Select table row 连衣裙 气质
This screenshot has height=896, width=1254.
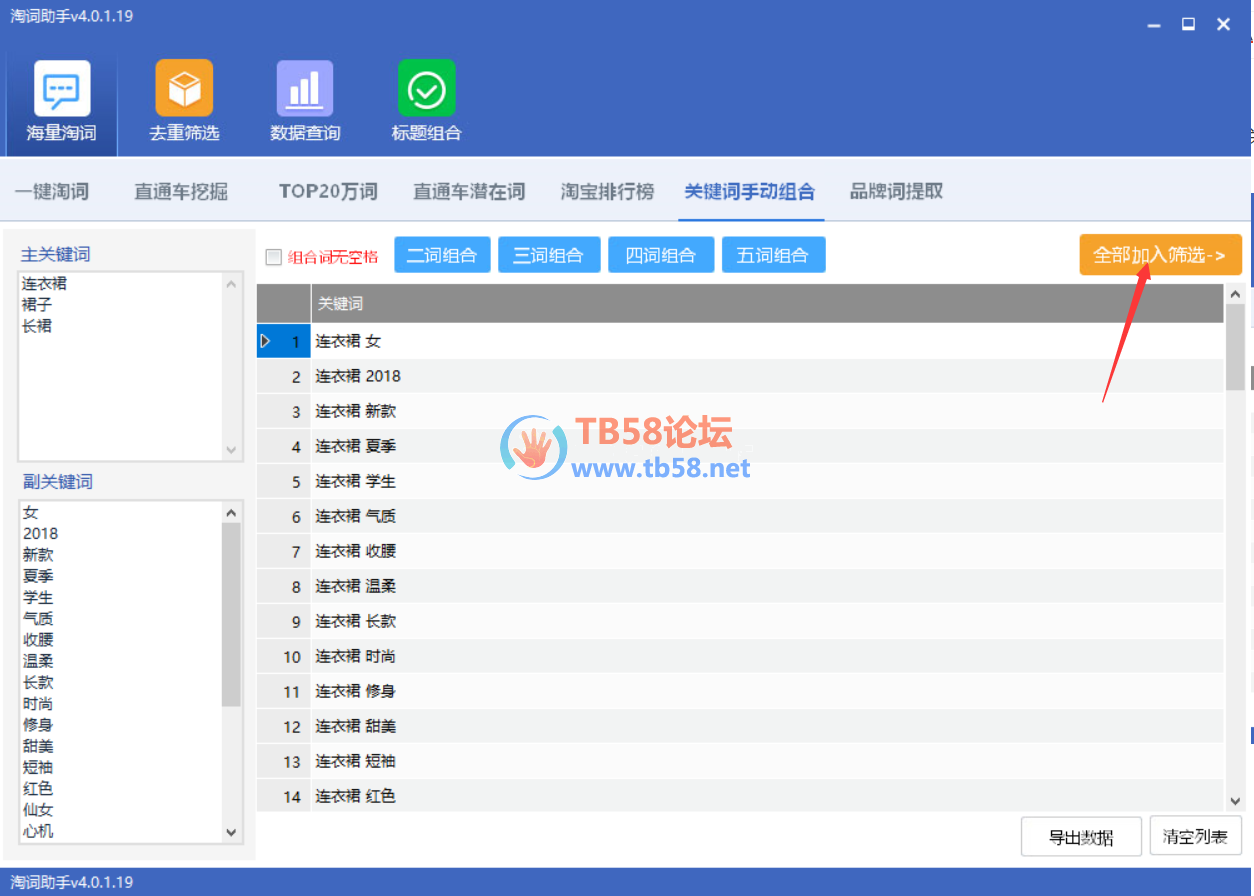coord(740,516)
